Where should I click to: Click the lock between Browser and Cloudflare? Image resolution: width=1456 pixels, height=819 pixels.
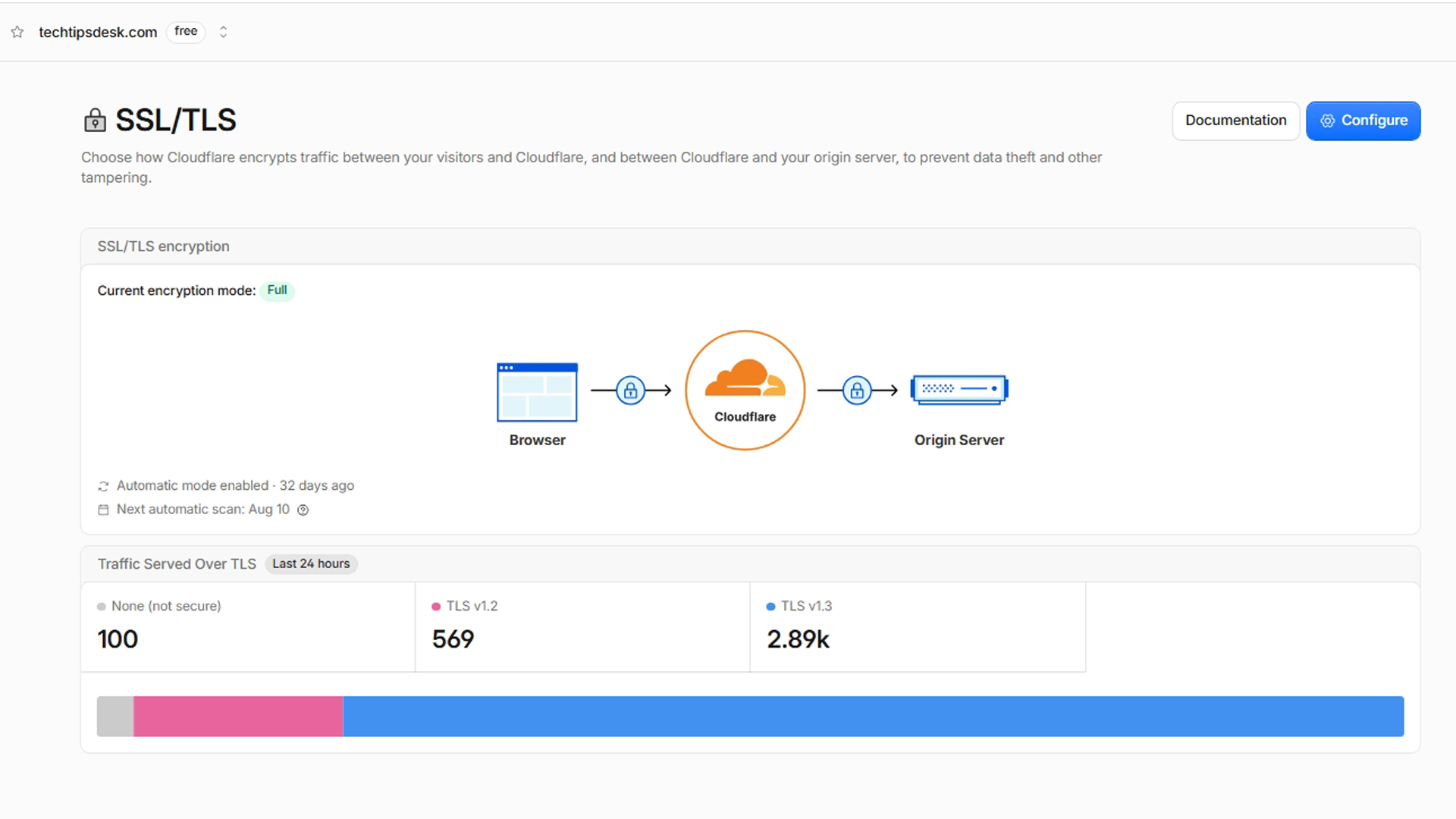pyautogui.click(x=630, y=391)
